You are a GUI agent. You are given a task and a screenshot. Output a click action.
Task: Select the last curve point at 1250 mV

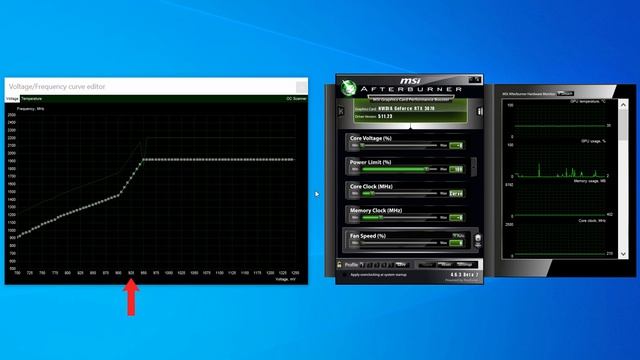(x=293, y=160)
